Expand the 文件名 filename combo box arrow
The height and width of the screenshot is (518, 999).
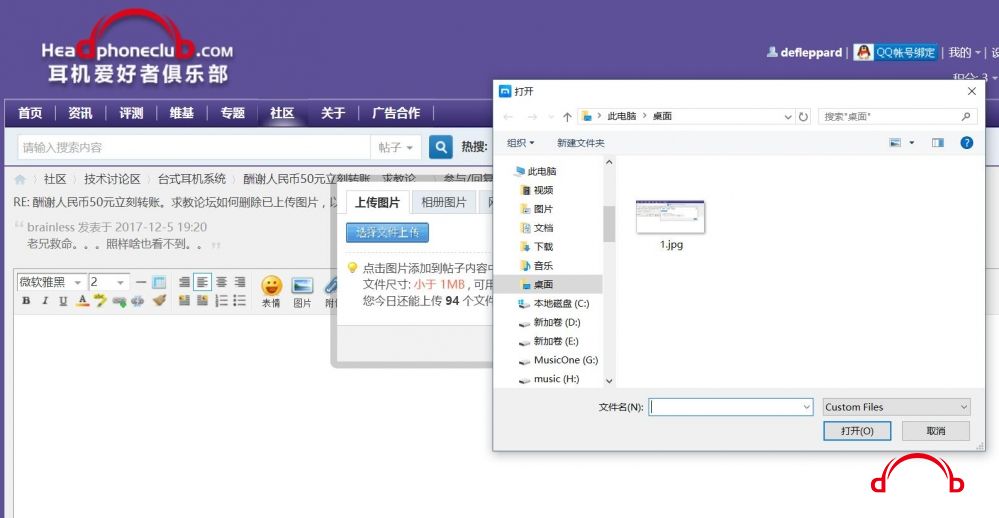807,406
